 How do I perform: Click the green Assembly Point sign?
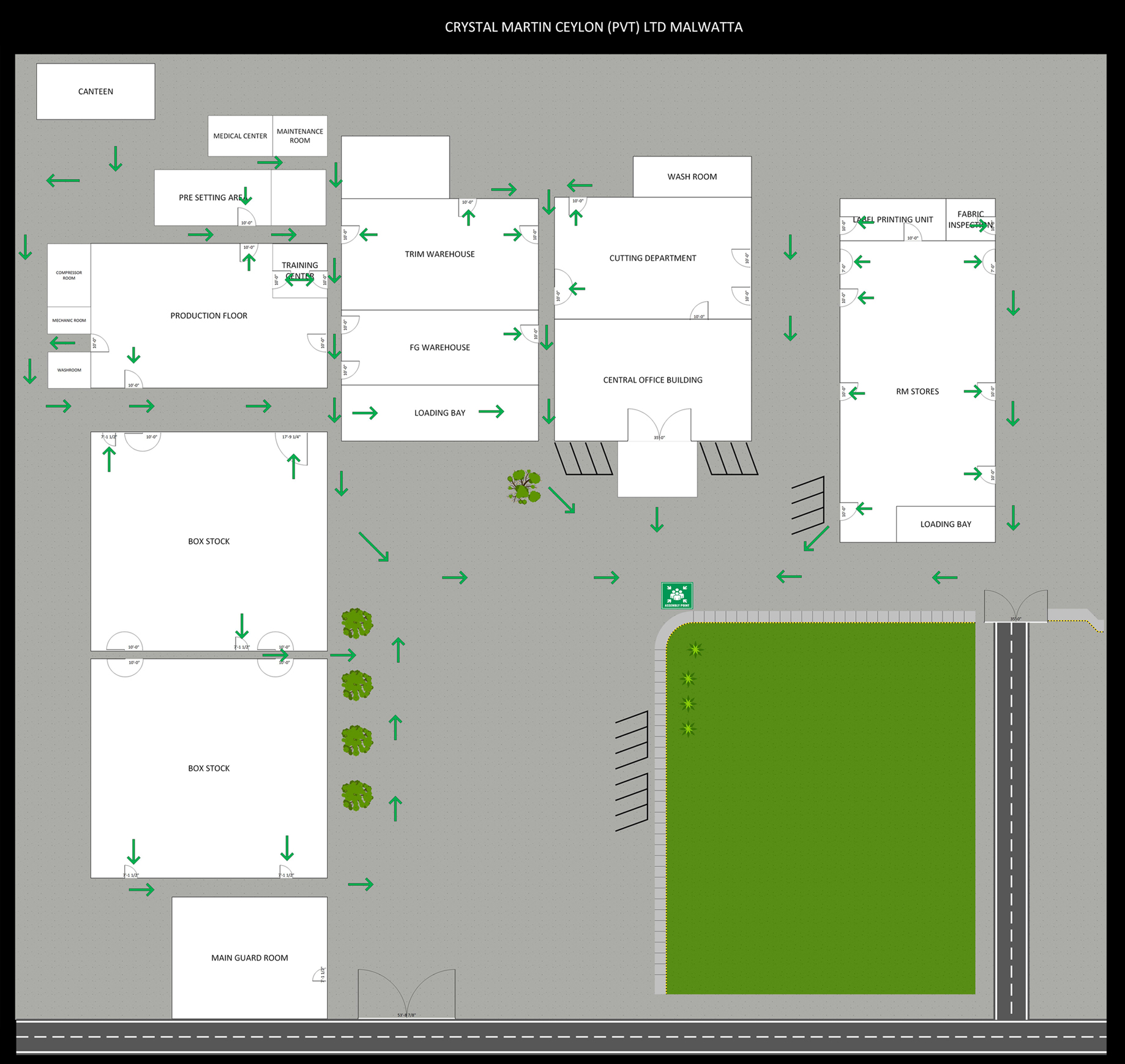click(676, 595)
